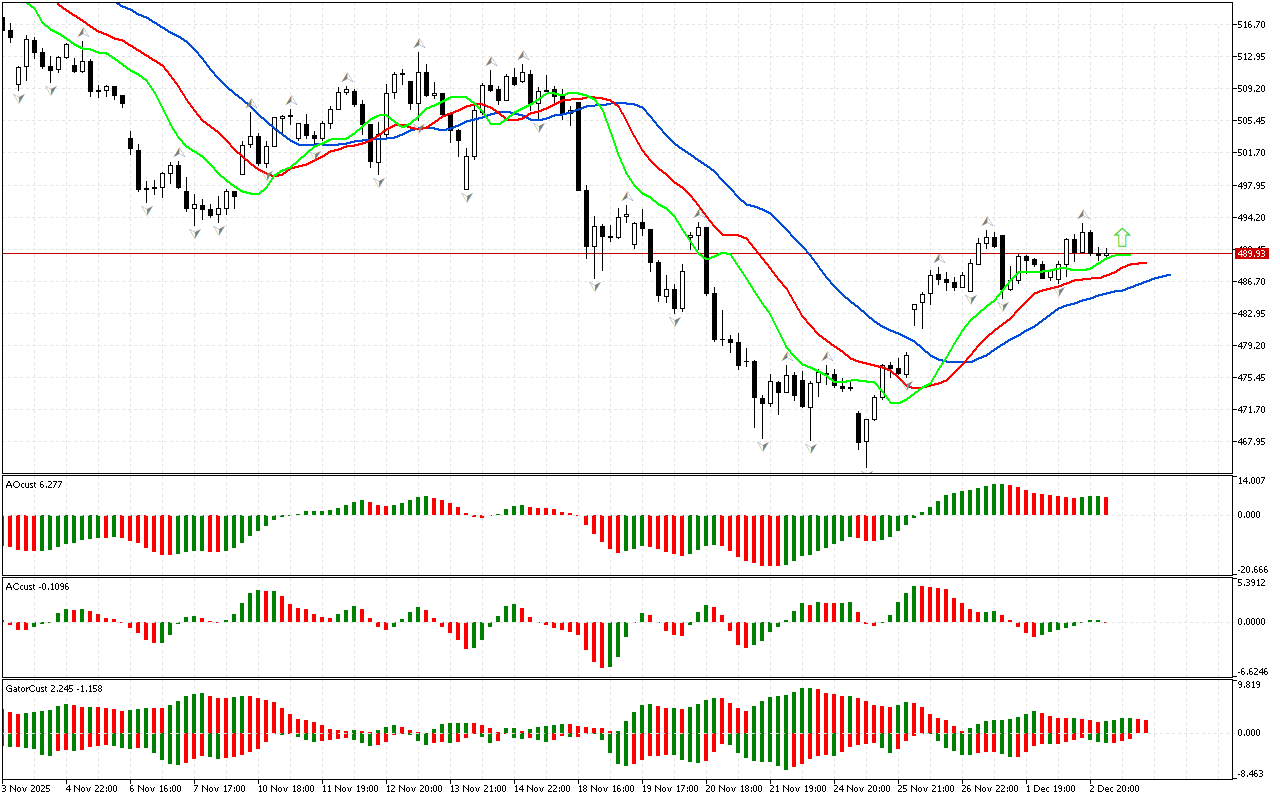Select the up fractal above the 2 Dec high
Screen dimensions: 1280x800
pyautogui.click(x=1082, y=215)
